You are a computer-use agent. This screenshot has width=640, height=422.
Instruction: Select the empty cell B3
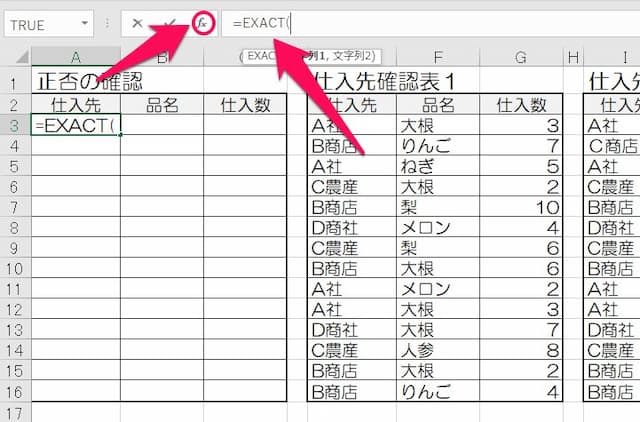(162, 125)
